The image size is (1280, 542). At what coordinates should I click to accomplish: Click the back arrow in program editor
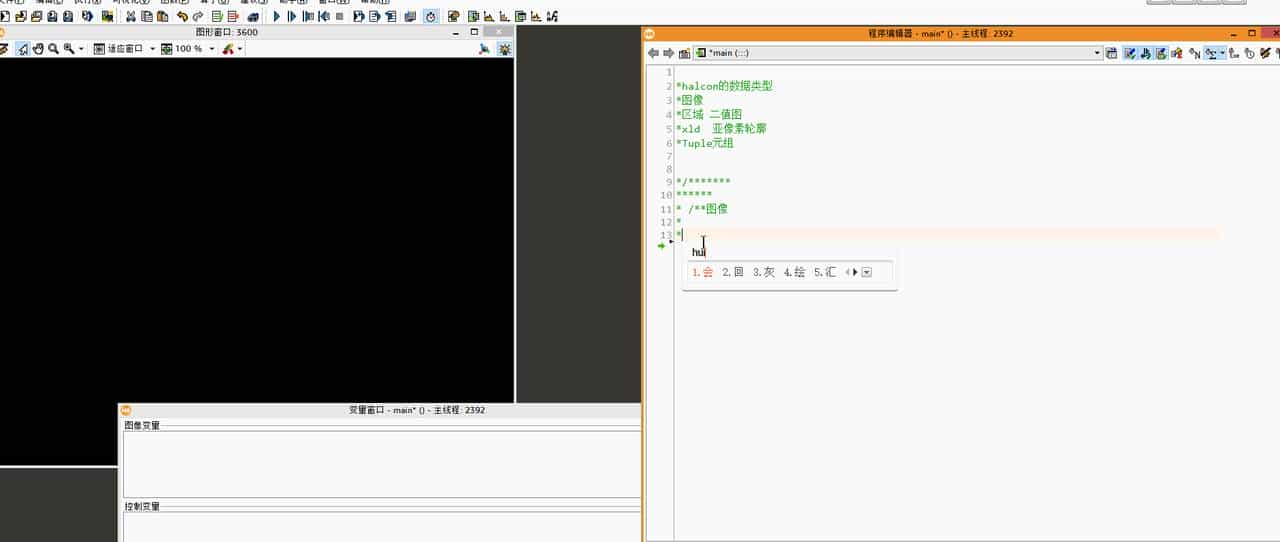(x=653, y=53)
